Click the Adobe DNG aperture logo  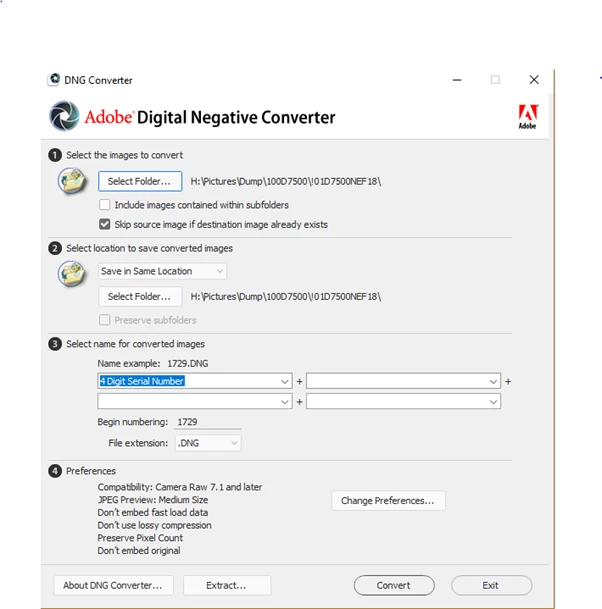pyautogui.click(x=64, y=116)
